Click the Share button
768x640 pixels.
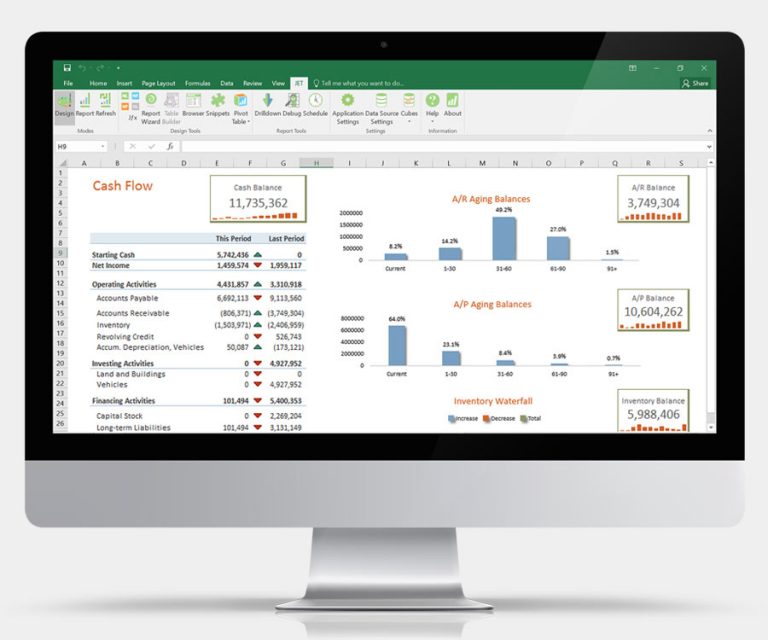696,83
